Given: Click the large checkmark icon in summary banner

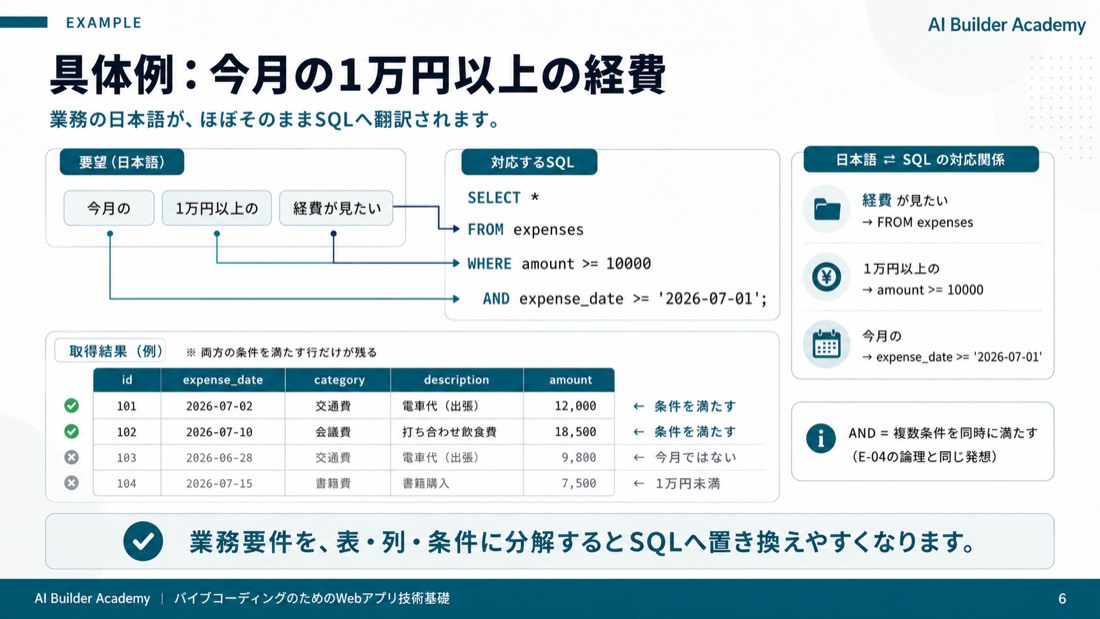Looking at the screenshot, I should tap(143, 541).
